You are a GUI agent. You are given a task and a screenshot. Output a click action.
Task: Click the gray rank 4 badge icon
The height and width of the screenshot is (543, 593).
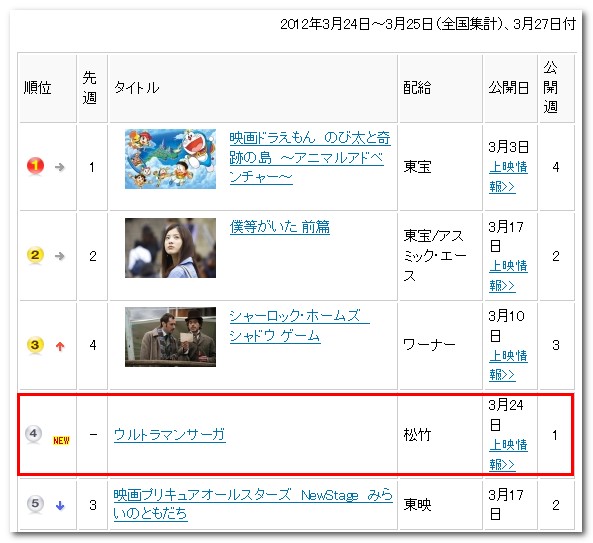34,434
